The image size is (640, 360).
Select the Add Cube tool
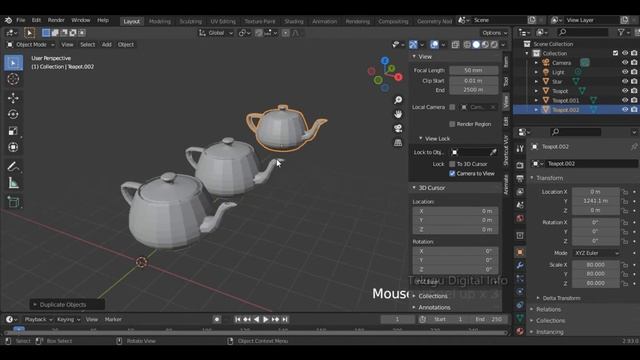tap(13, 202)
